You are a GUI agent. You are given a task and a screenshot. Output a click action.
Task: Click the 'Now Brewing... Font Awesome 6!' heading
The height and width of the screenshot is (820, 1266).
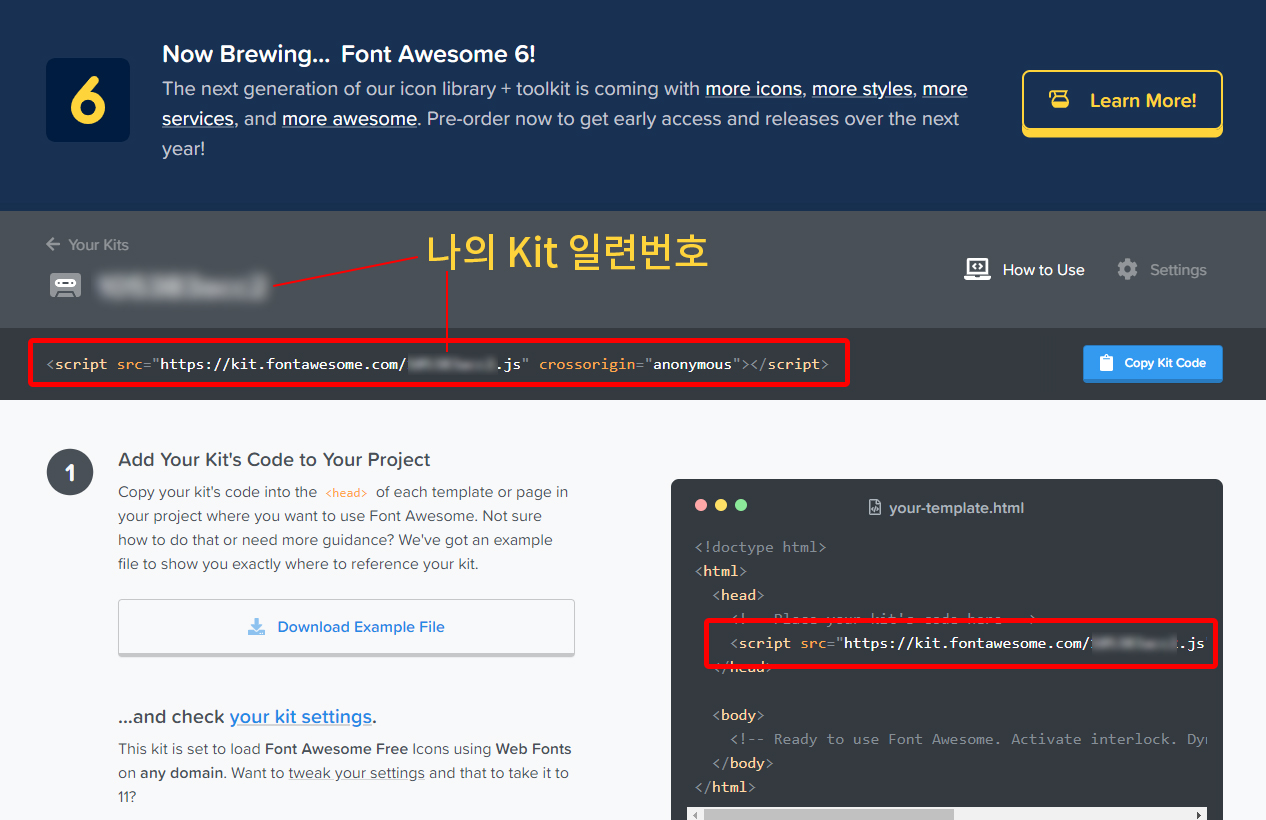coord(349,54)
